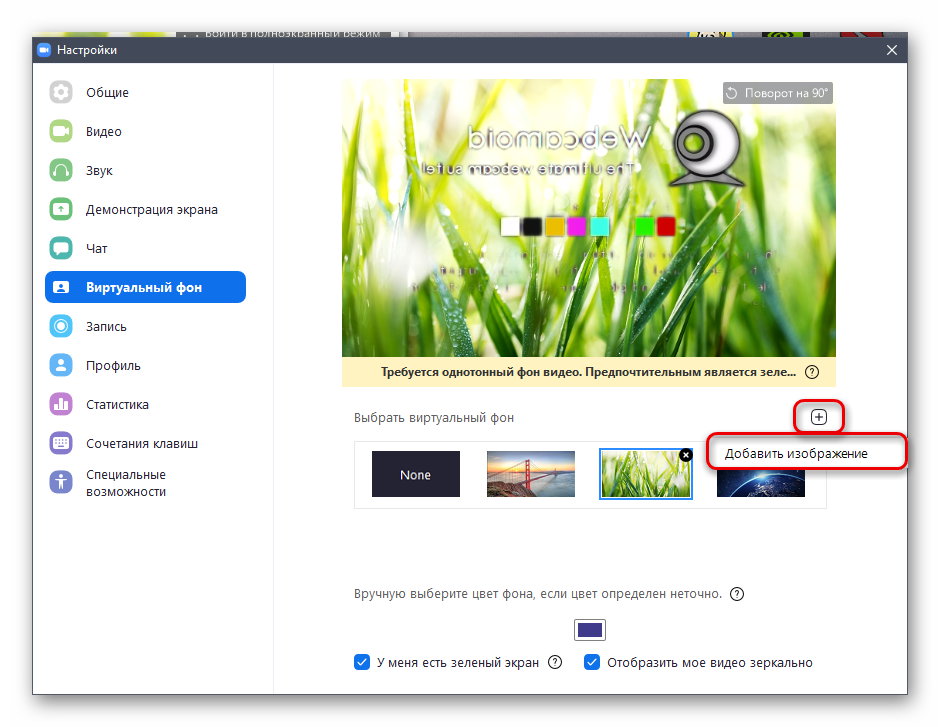This screenshot has height=727, width=940.
Task: Toggle the 'У меня есть зеленый экран' checkbox
Action: pyautogui.click(x=362, y=662)
